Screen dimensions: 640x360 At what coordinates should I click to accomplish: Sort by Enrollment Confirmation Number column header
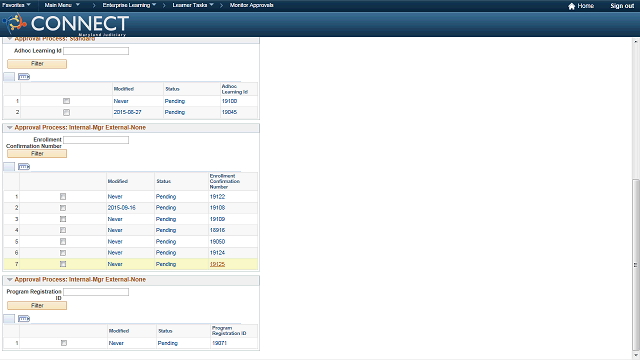click(x=225, y=181)
